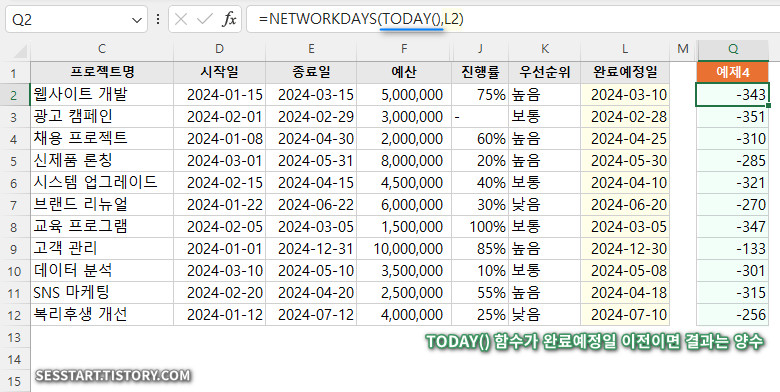Click the dash progress cell for 광고 캠페인
The width and height of the screenshot is (780, 392).
[x=480, y=116]
